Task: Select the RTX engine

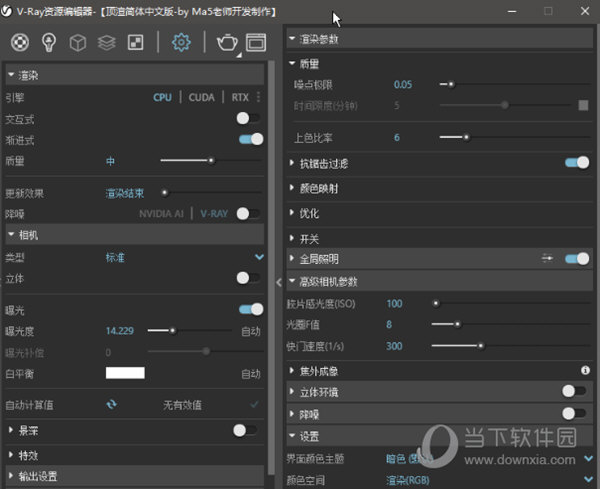Action: (240, 97)
